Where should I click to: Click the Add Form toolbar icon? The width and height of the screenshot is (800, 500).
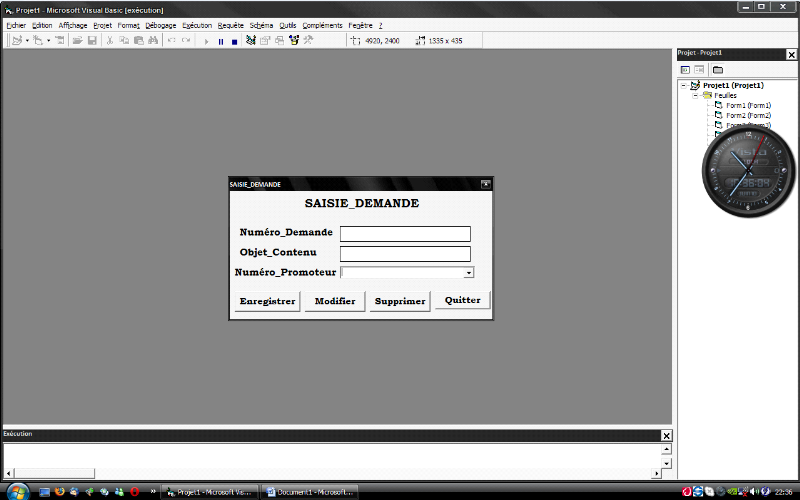pyautogui.click(x=38, y=40)
